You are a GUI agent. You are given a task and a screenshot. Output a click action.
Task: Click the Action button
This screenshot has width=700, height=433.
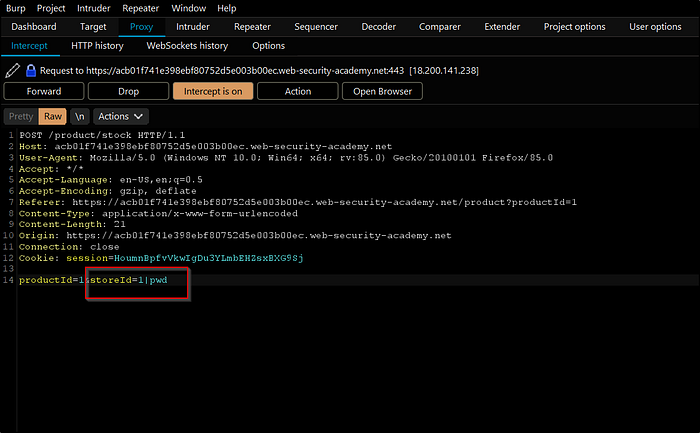point(298,92)
